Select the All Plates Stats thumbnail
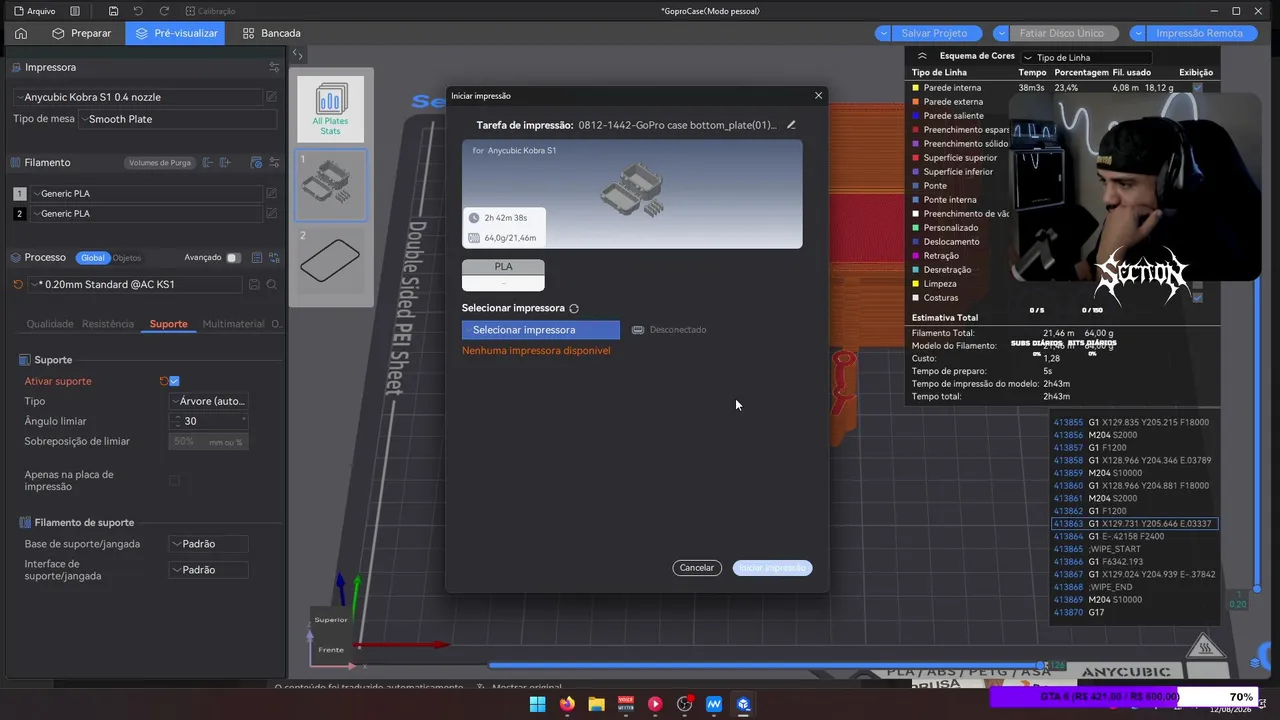The width and height of the screenshot is (1280, 720). point(331,109)
